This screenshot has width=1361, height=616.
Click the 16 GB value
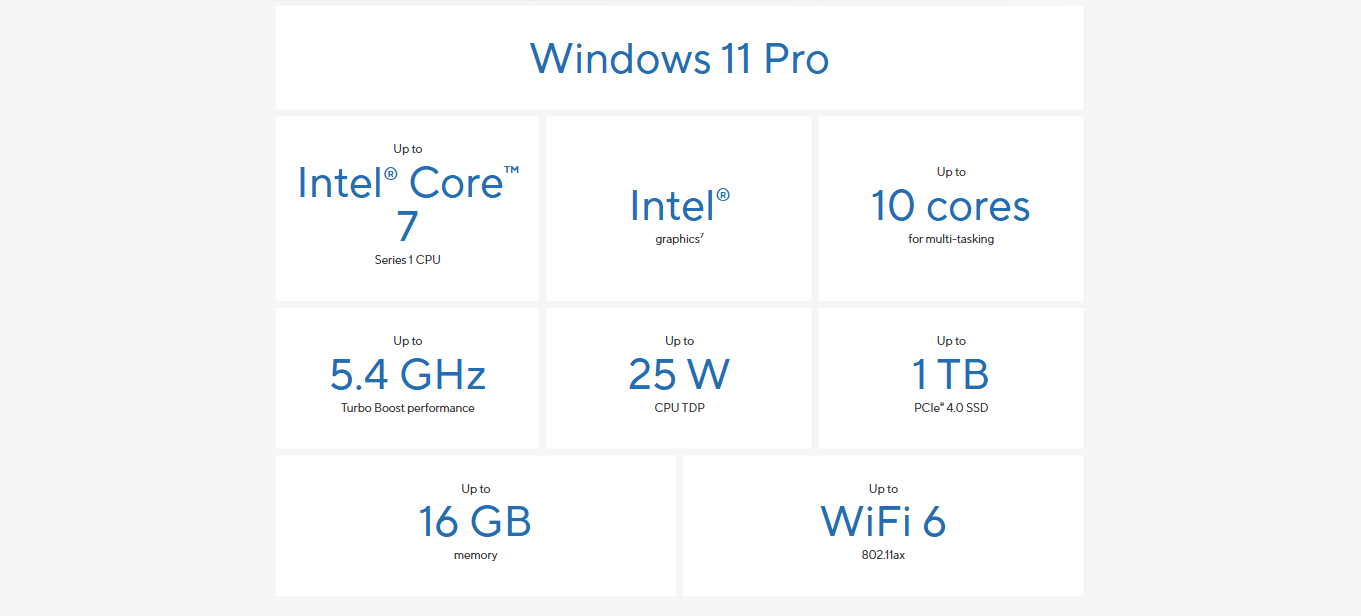[x=475, y=521]
